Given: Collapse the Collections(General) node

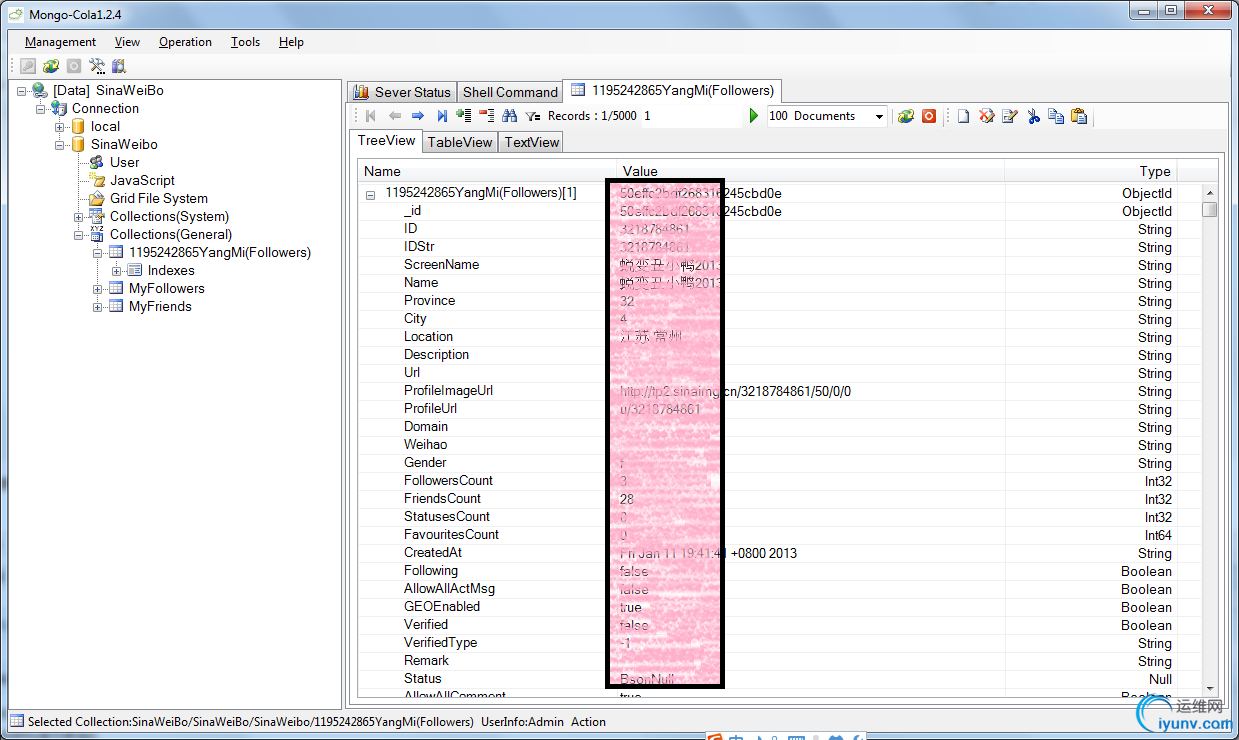Looking at the screenshot, I should pyautogui.click(x=79, y=235).
